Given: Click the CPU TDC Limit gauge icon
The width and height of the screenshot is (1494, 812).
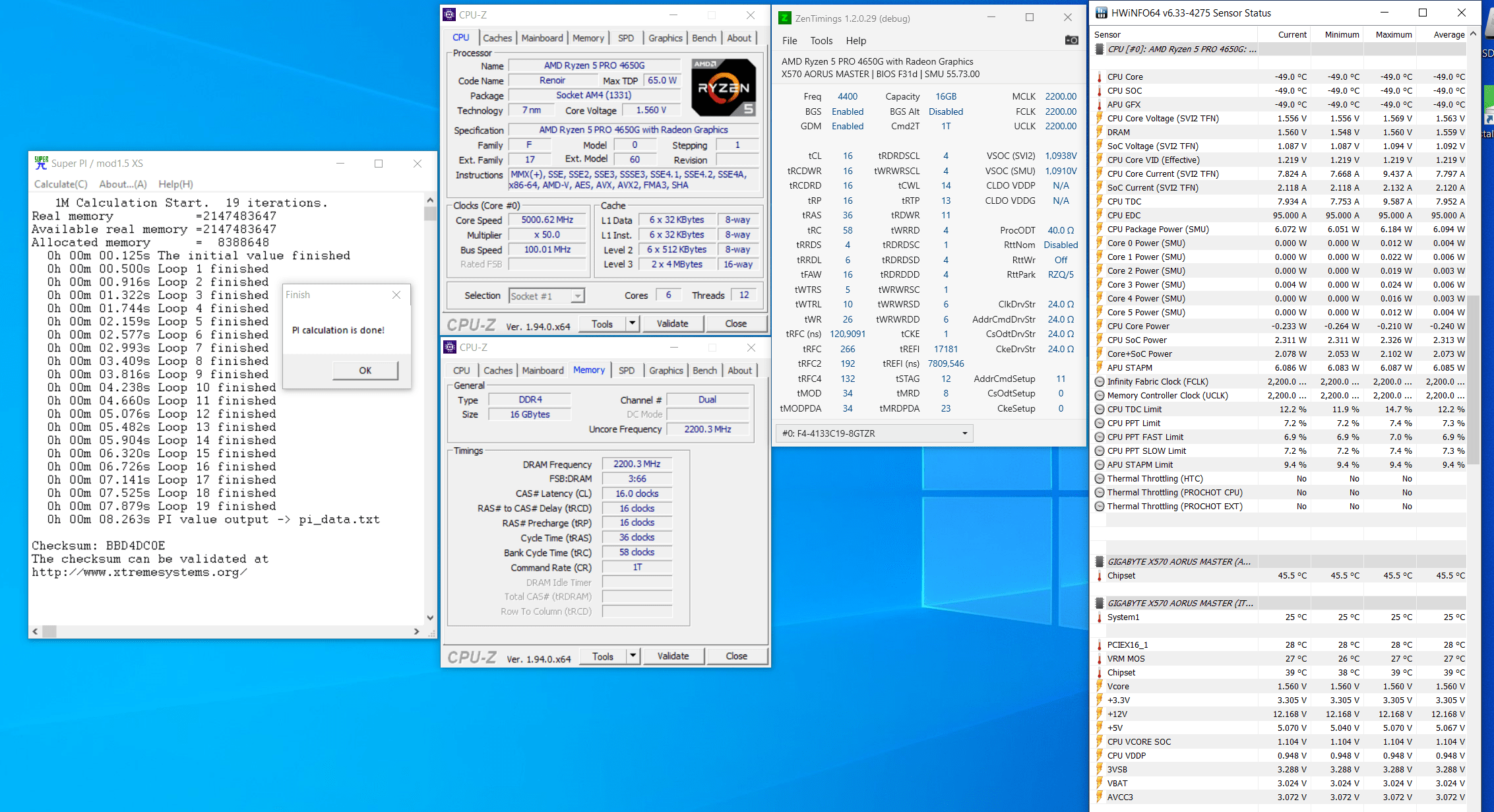Looking at the screenshot, I should (1100, 410).
